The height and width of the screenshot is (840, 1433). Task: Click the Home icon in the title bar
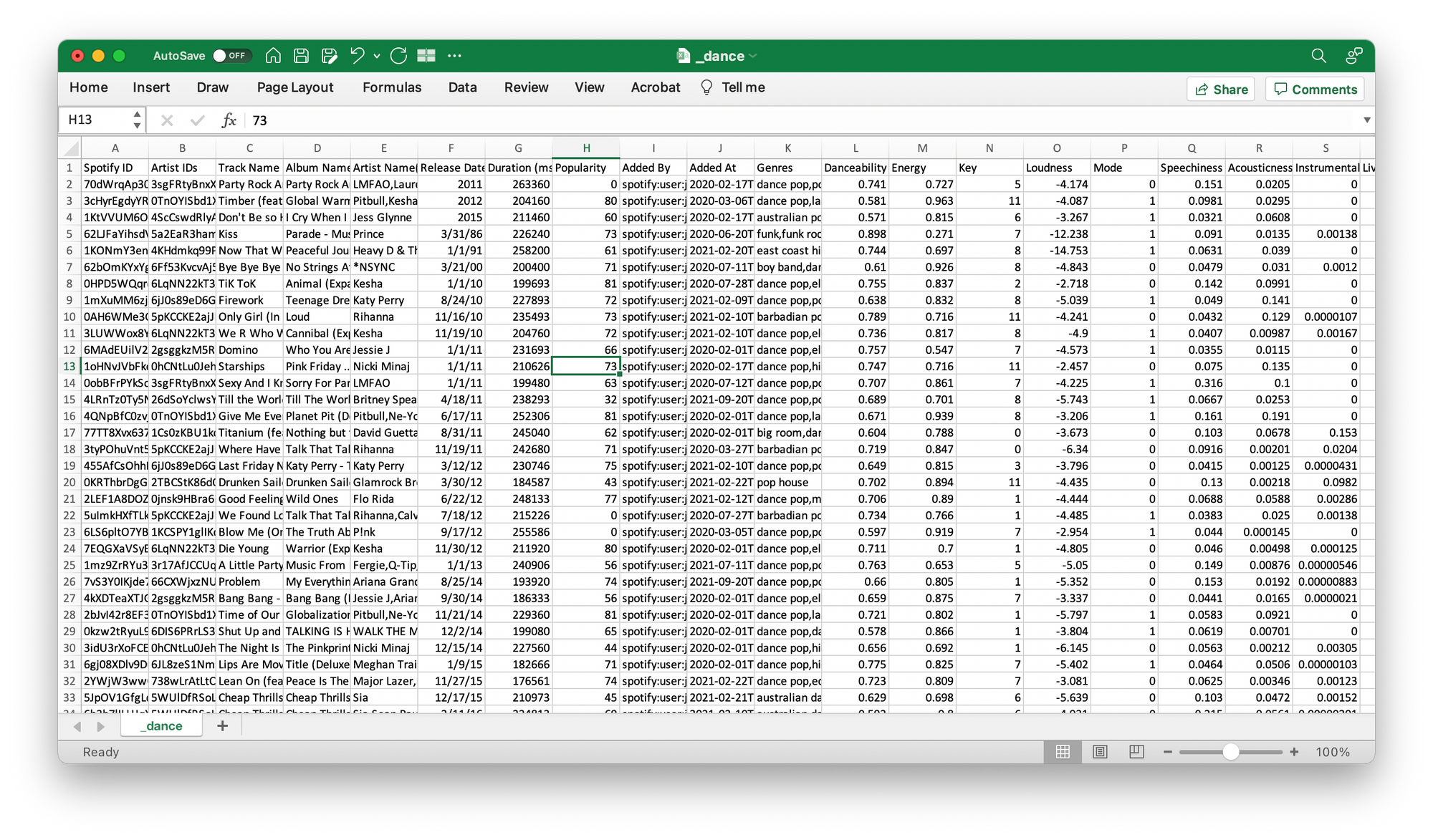[273, 55]
